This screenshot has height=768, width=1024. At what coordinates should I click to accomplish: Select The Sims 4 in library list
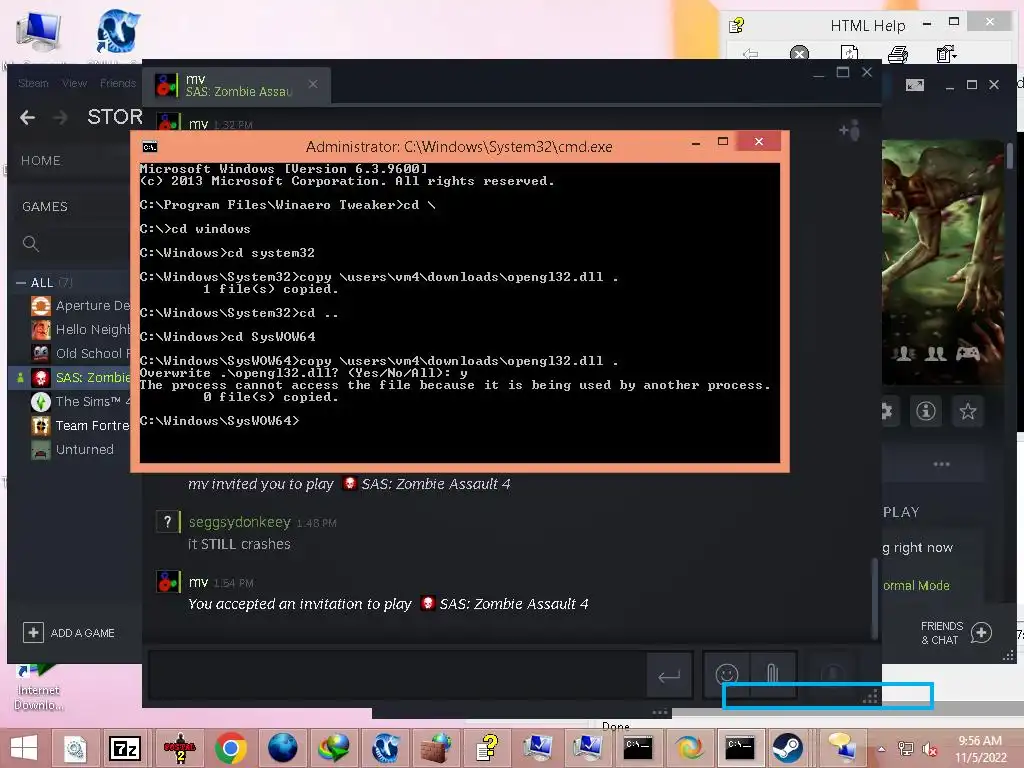pos(80,402)
